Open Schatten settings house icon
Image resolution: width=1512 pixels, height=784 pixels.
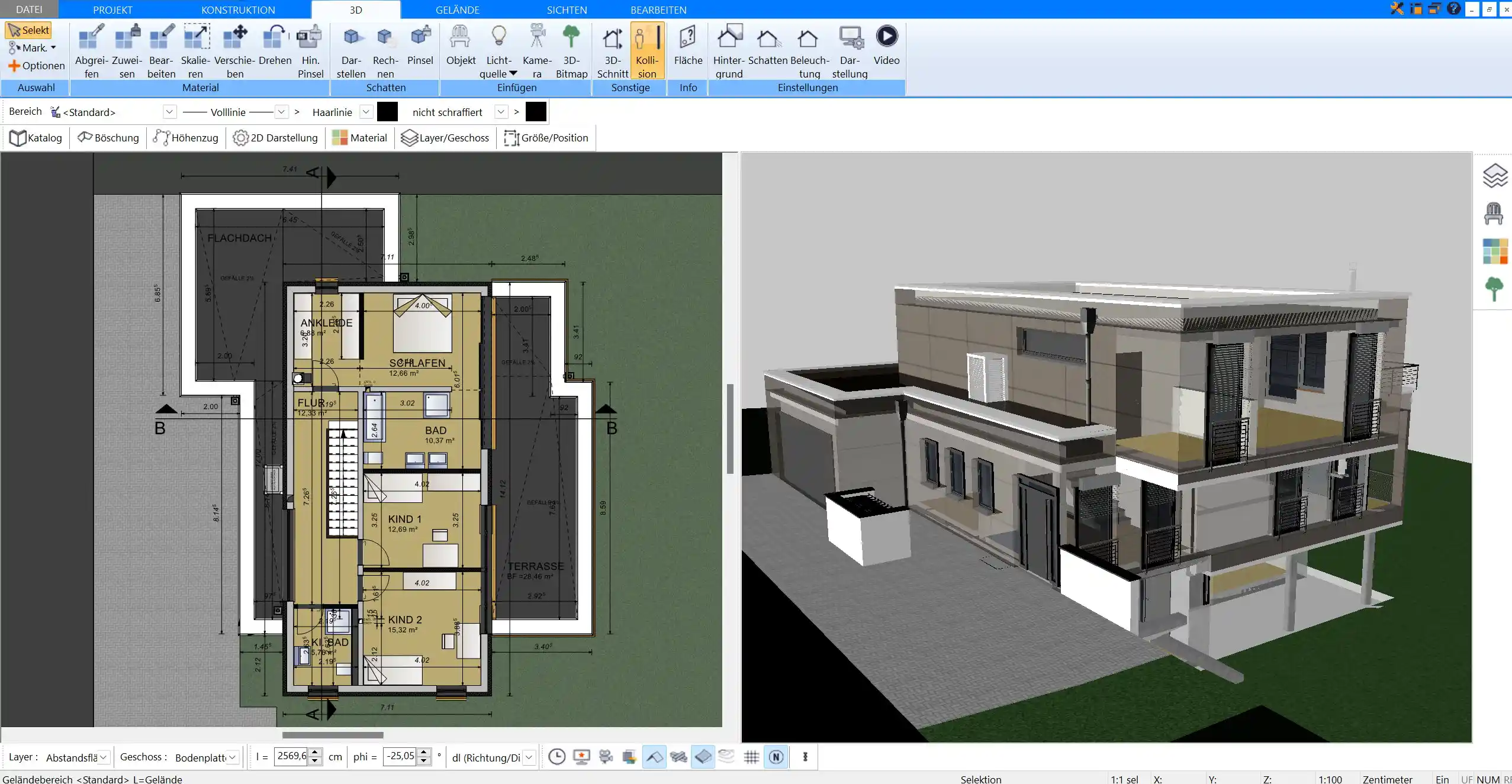tap(767, 45)
